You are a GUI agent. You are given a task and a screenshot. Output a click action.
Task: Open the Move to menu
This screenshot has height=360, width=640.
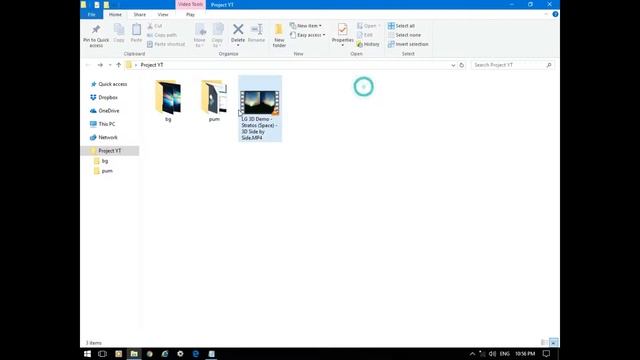[200, 36]
